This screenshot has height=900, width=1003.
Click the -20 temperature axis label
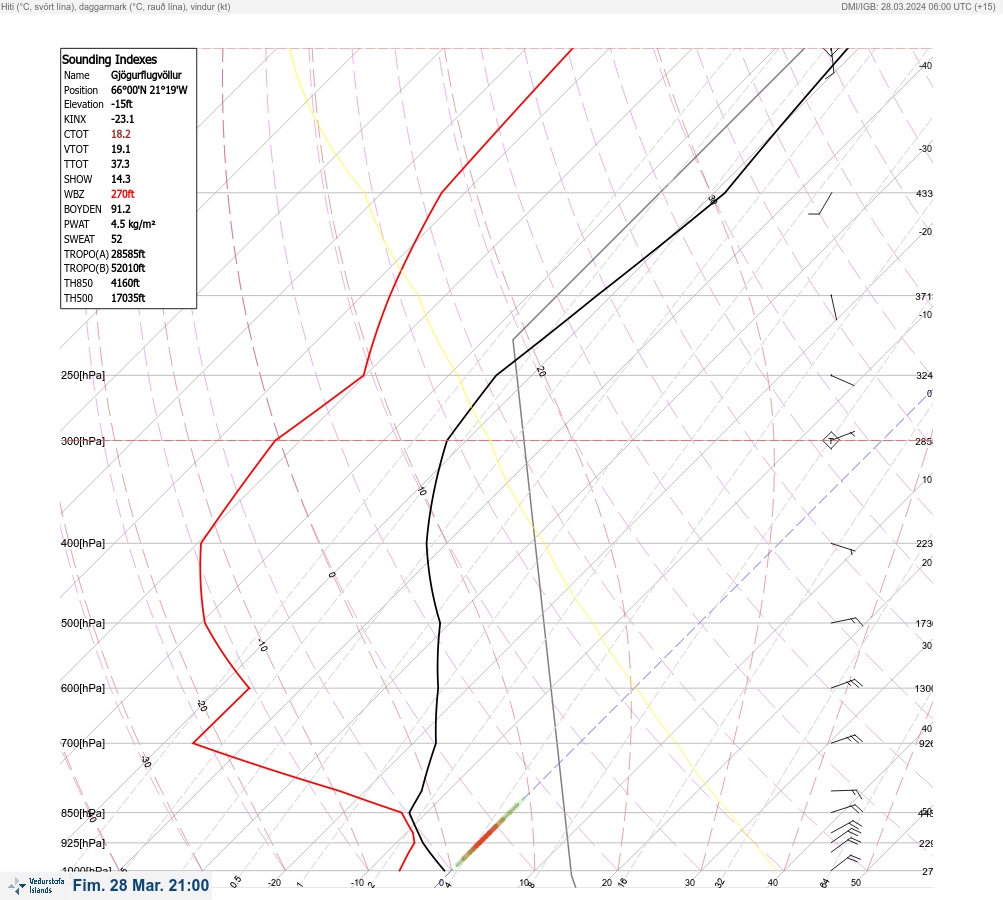pyautogui.click(x=274, y=883)
